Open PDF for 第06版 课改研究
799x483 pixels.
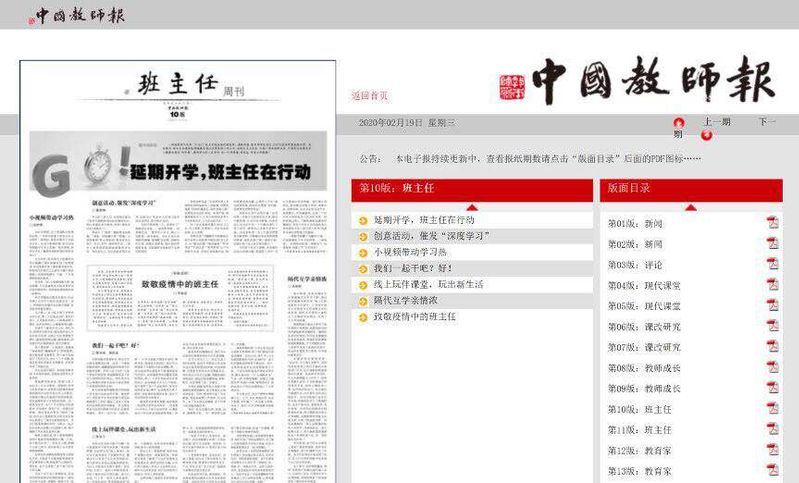[x=772, y=326]
